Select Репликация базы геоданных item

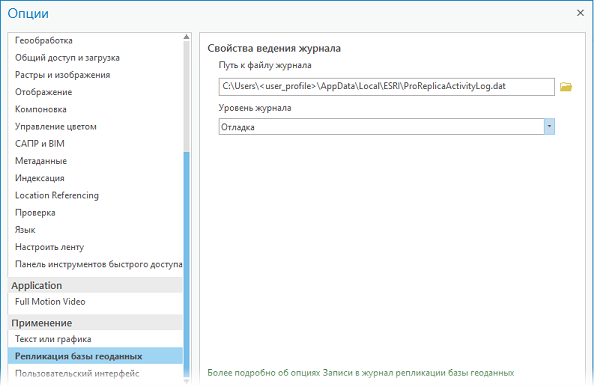pos(95,356)
